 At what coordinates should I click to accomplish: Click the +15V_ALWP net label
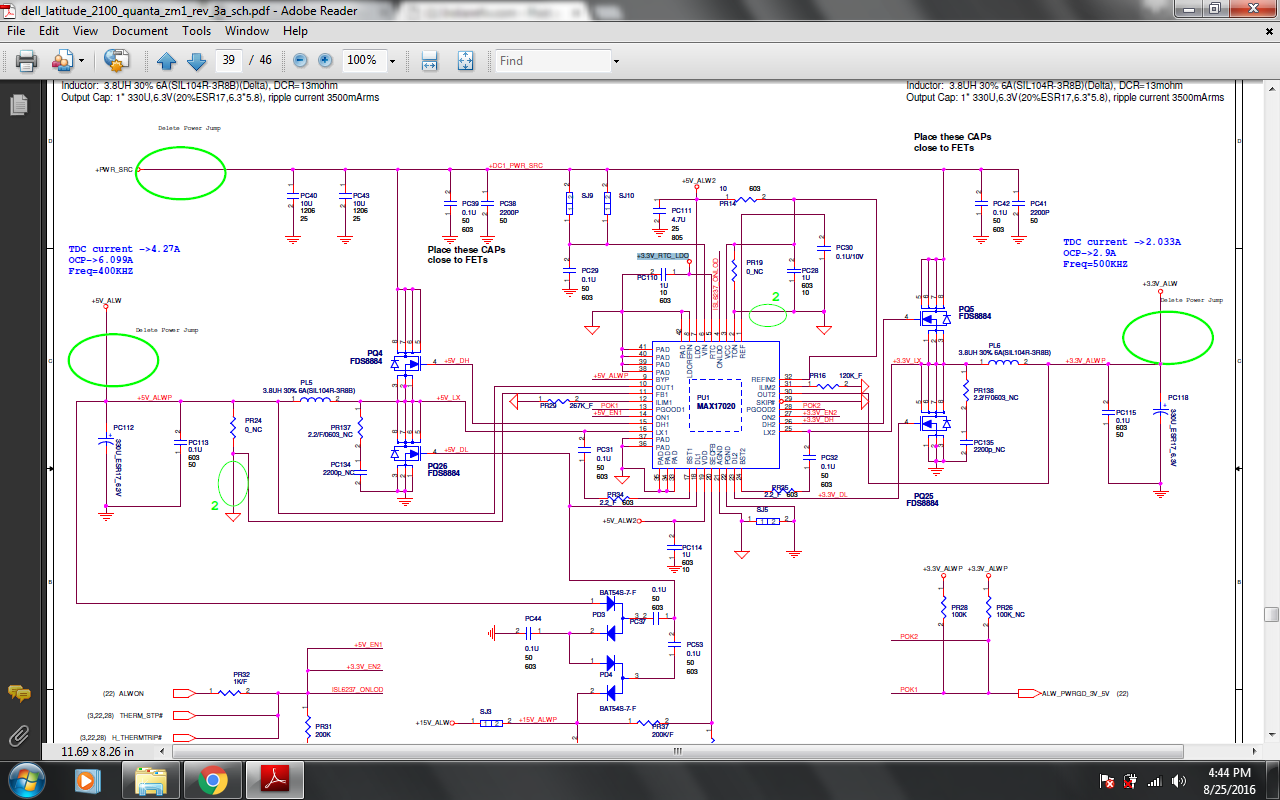point(538,719)
